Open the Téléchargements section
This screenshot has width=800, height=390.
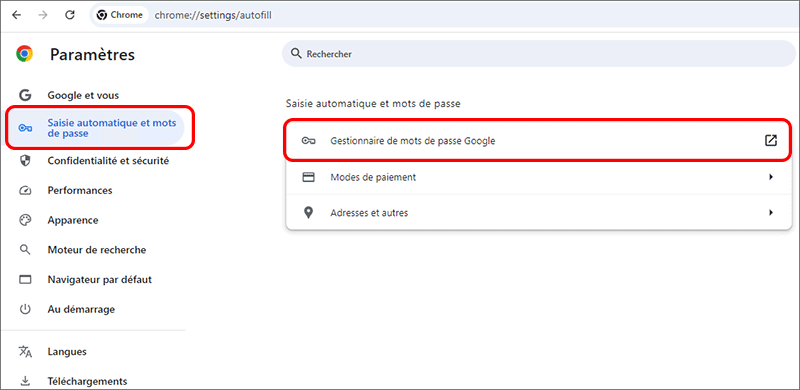[x=87, y=381]
